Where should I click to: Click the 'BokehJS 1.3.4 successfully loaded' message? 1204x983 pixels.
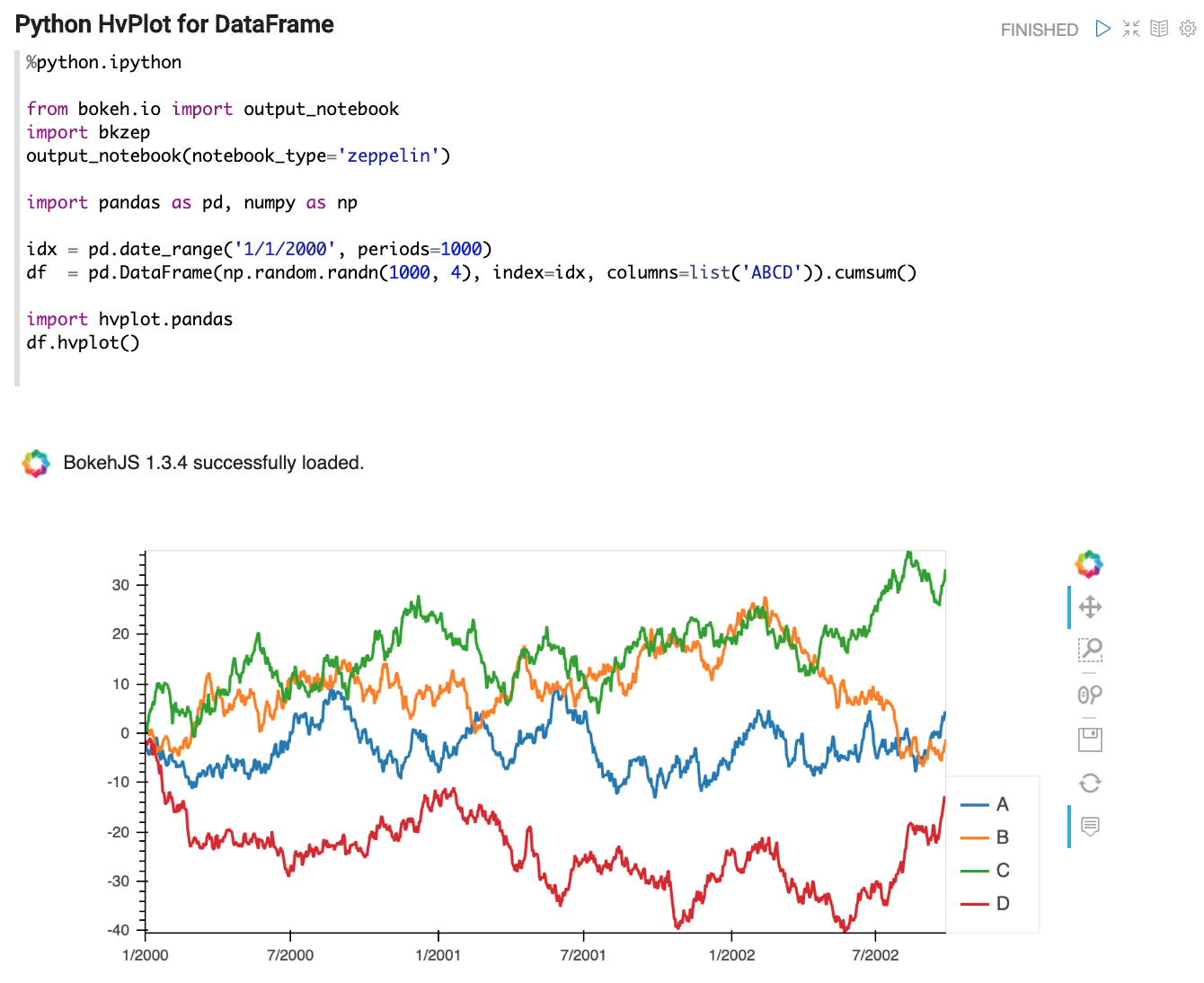(213, 463)
